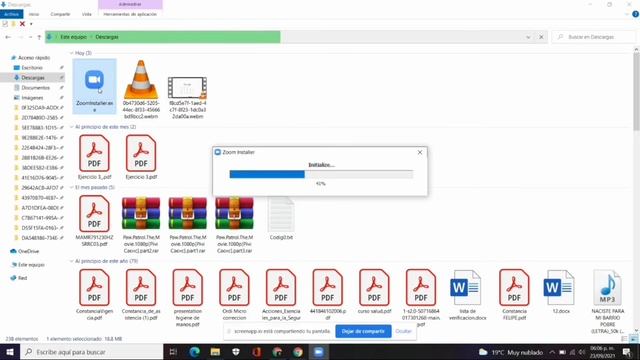Image resolution: width=640 pixels, height=360 pixels.
Task: Select the ConstanciaVigencia.pdf file
Action: pyautogui.click(x=94, y=287)
